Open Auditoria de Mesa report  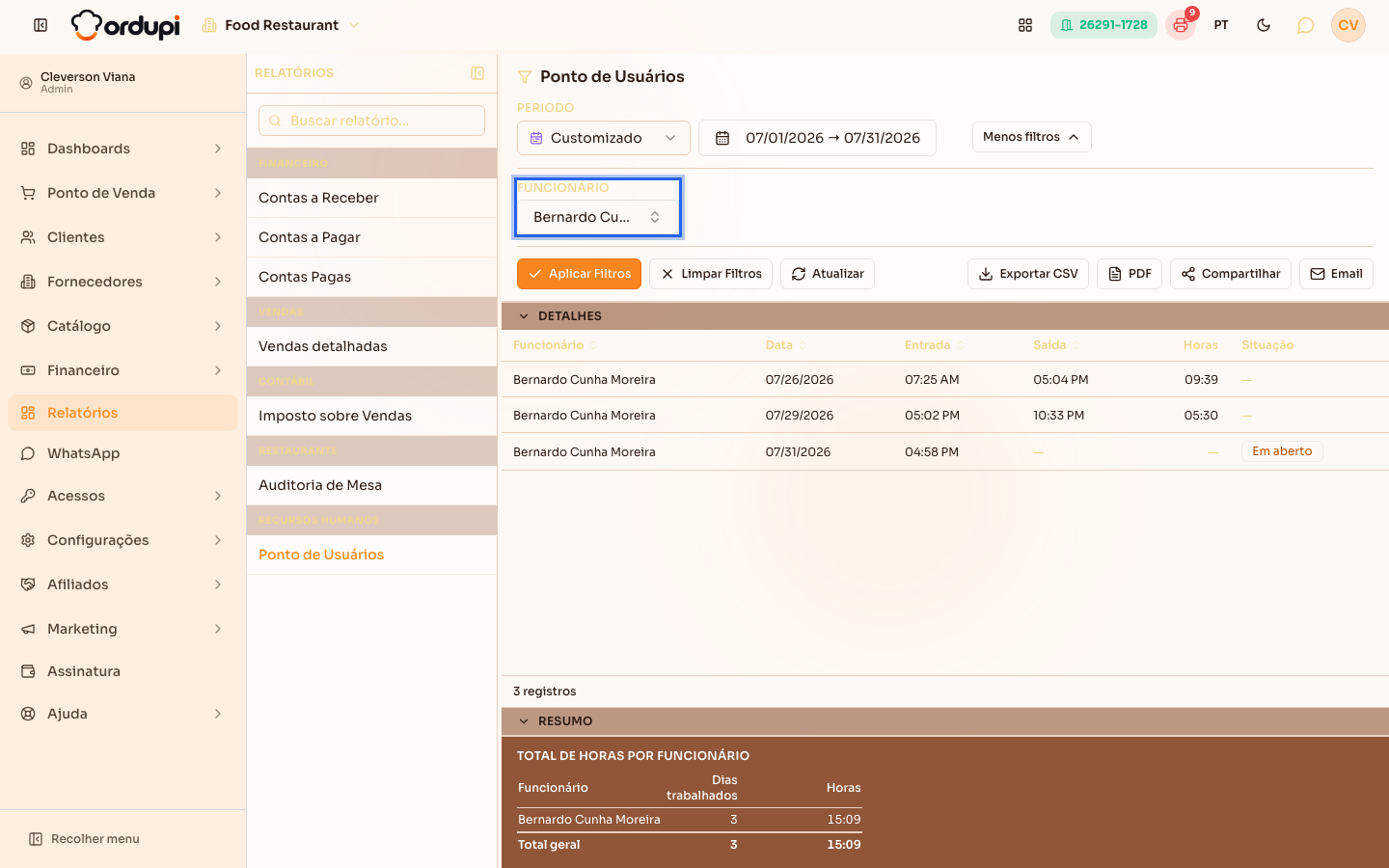pyautogui.click(x=371, y=485)
